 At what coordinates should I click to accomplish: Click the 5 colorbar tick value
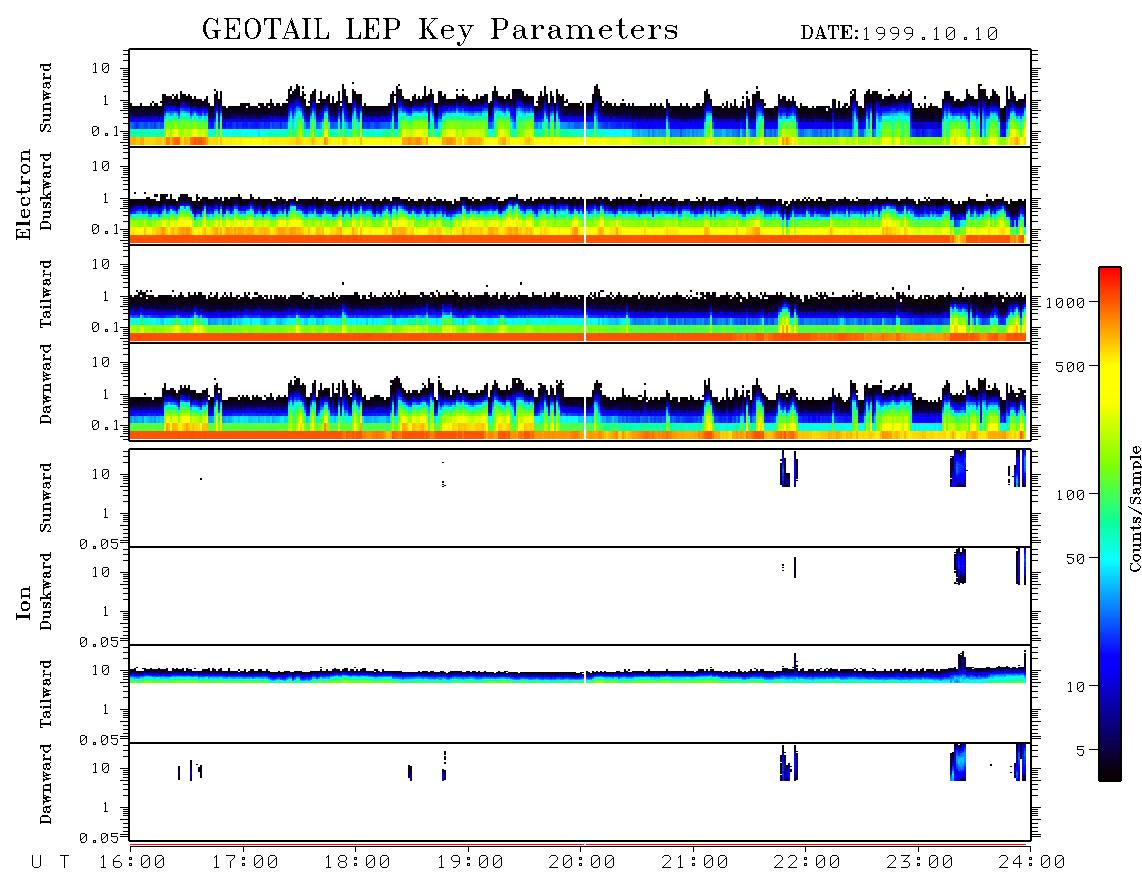pyautogui.click(x=1080, y=752)
